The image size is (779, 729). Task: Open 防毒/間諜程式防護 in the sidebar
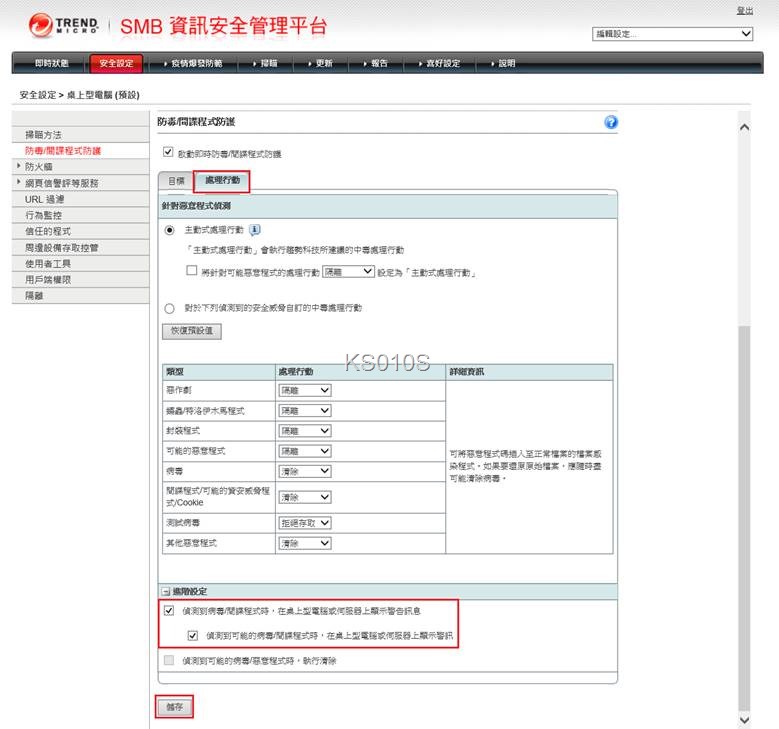click(x=80, y=151)
